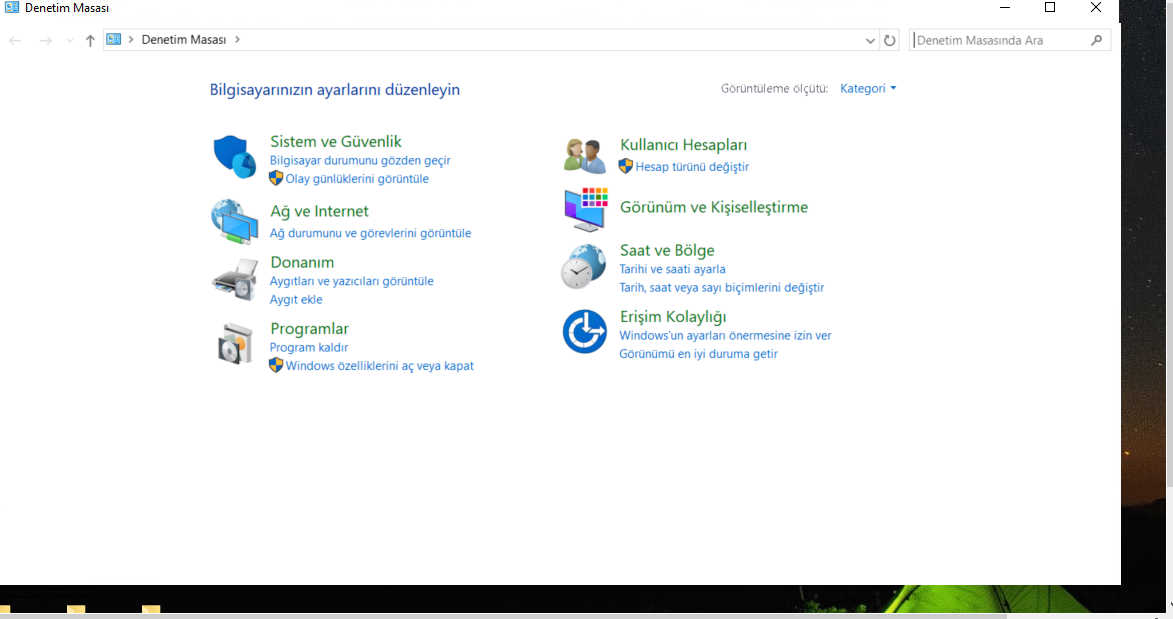Open the Kullanıcı Hesapları heading link

(684, 145)
